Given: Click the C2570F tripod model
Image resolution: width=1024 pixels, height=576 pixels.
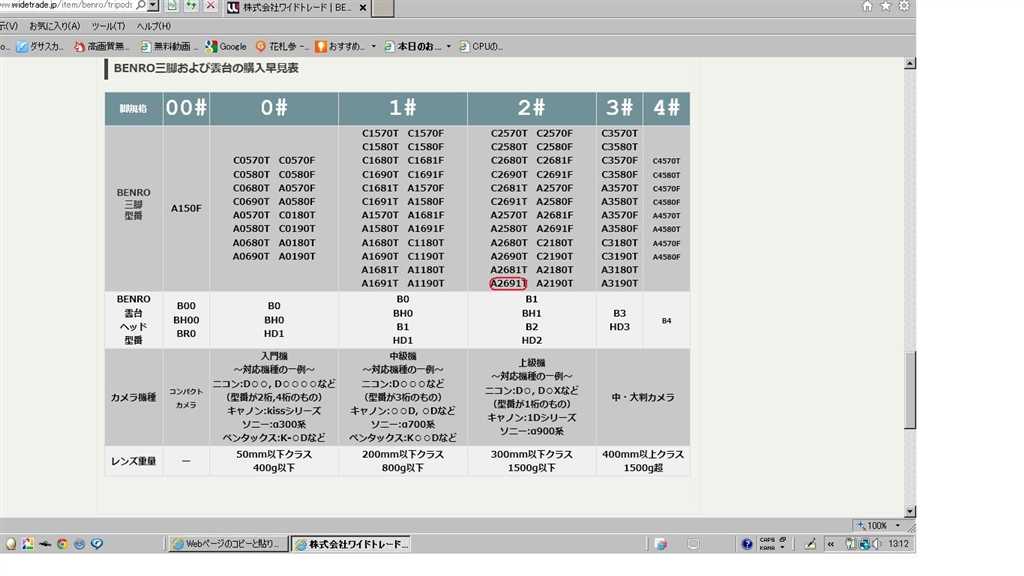Looking at the screenshot, I should click(x=554, y=133).
